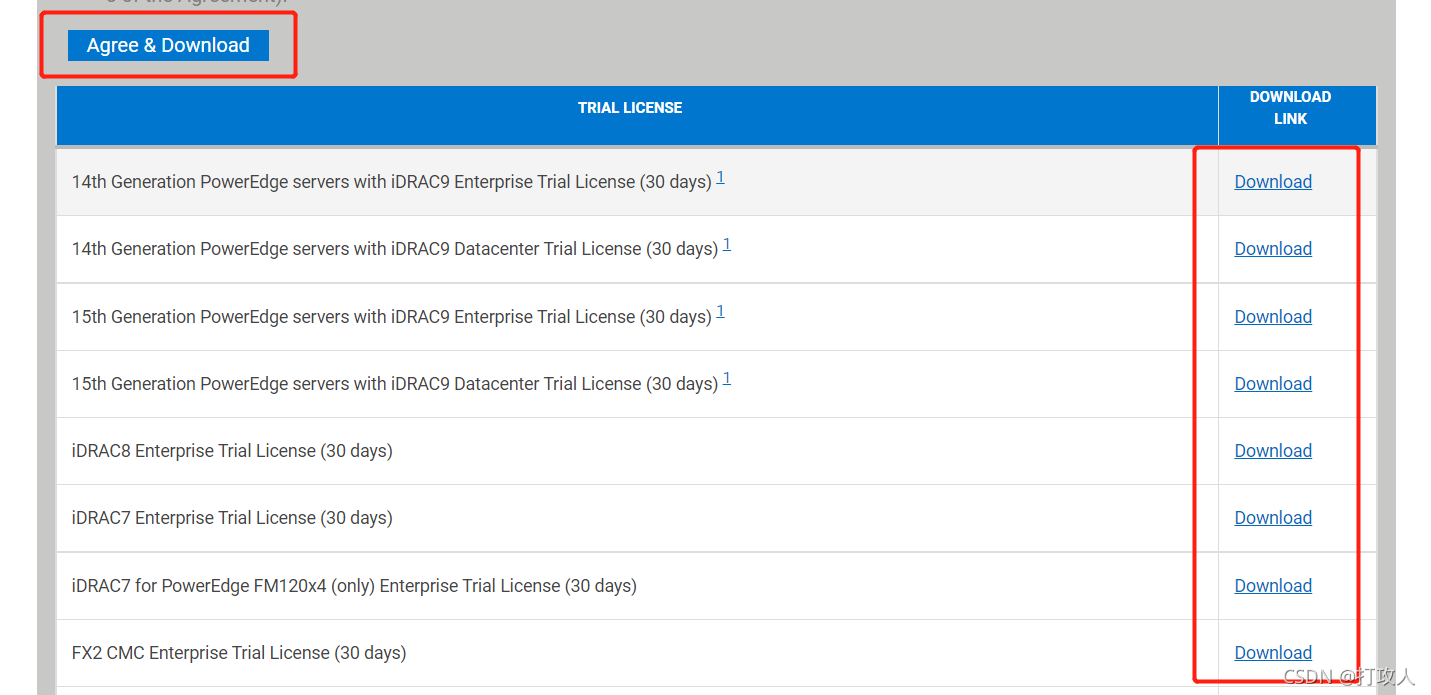Select the TRIAL LICENSE column header

(637, 116)
